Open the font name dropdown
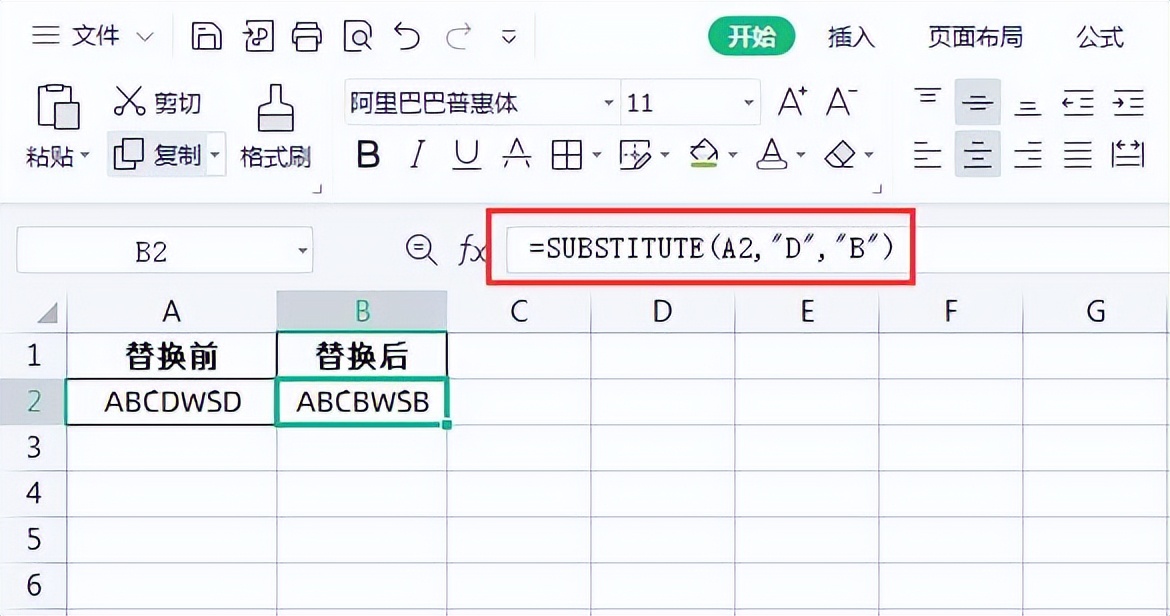The height and width of the screenshot is (616, 1170). tap(608, 102)
